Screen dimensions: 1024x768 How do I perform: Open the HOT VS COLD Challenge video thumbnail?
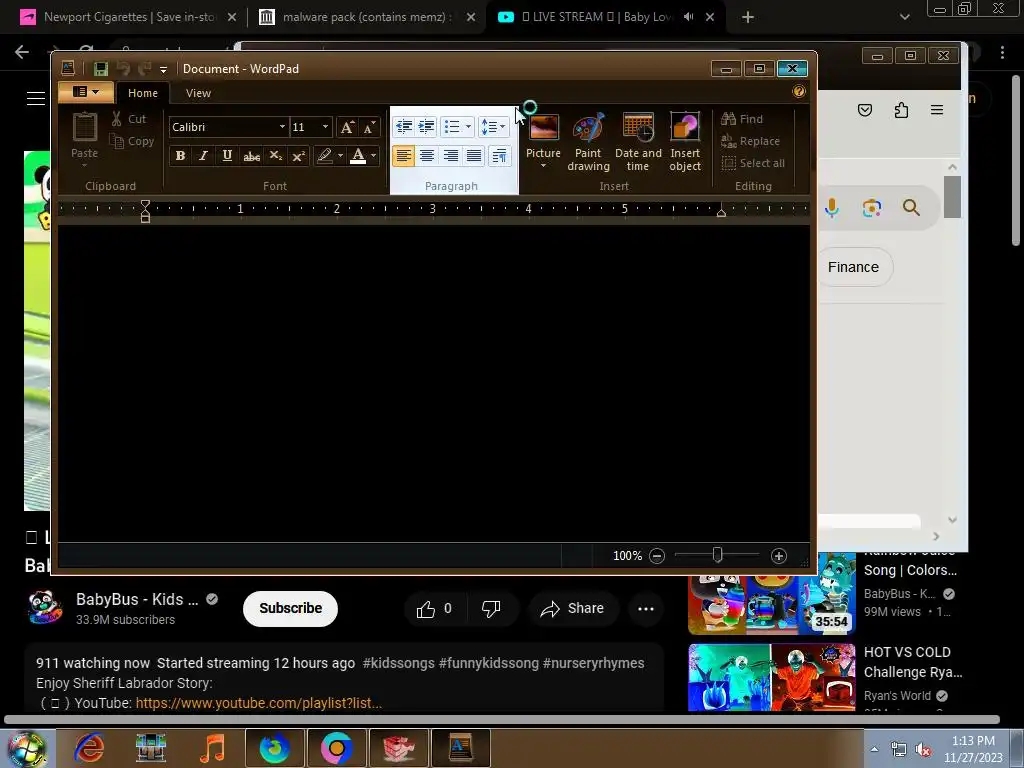771,677
